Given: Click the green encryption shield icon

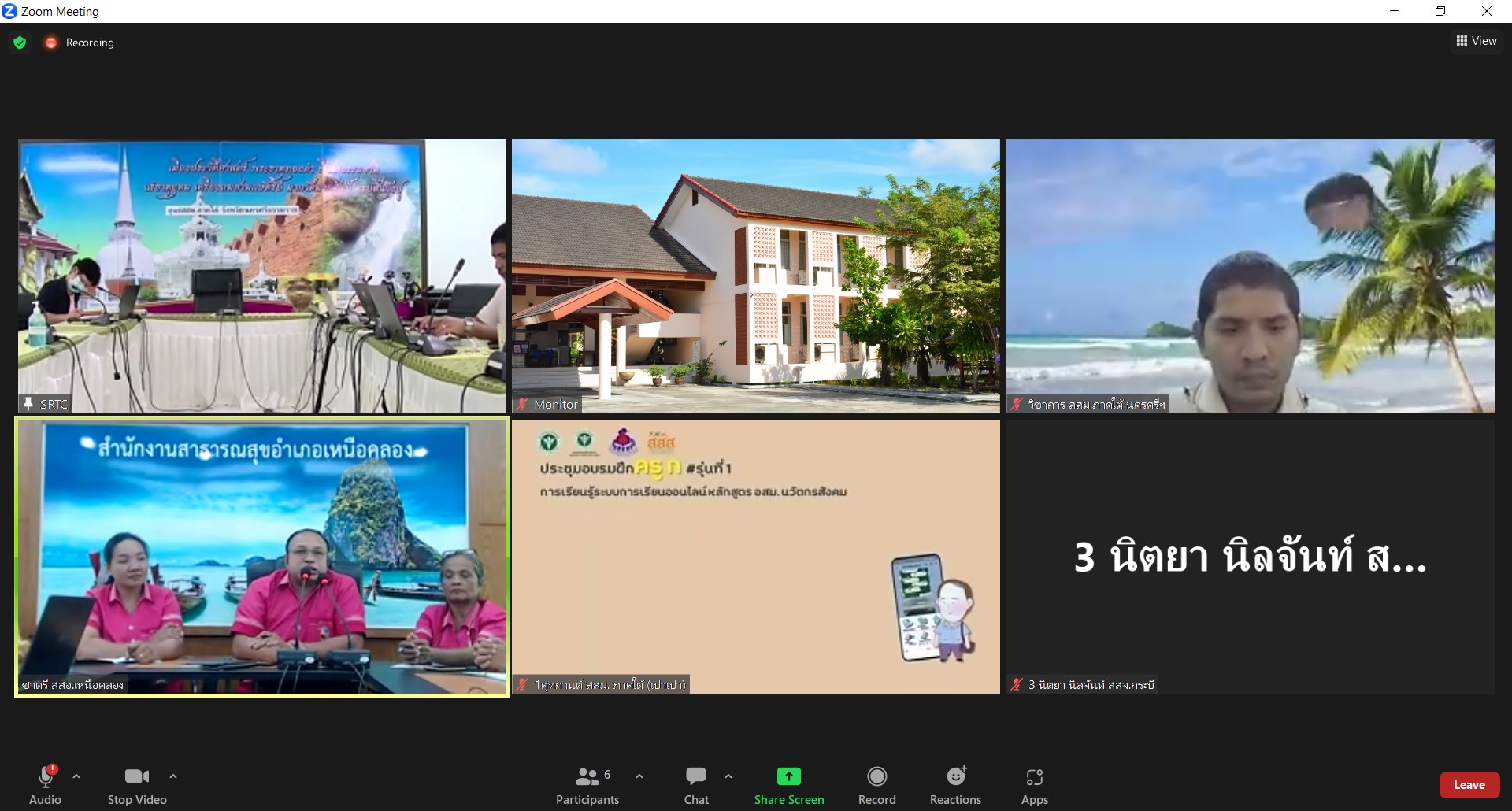Looking at the screenshot, I should pyautogui.click(x=20, y=43).
